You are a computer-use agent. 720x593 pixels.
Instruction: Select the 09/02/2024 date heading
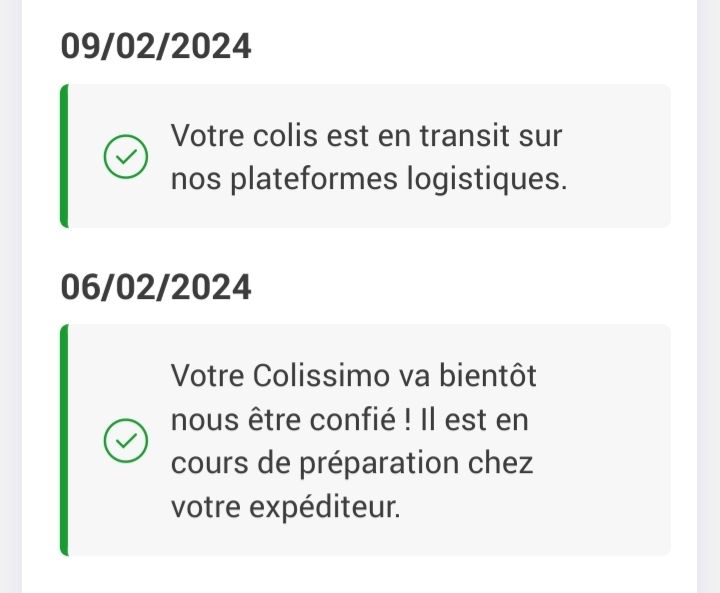[x=156, y=46]
